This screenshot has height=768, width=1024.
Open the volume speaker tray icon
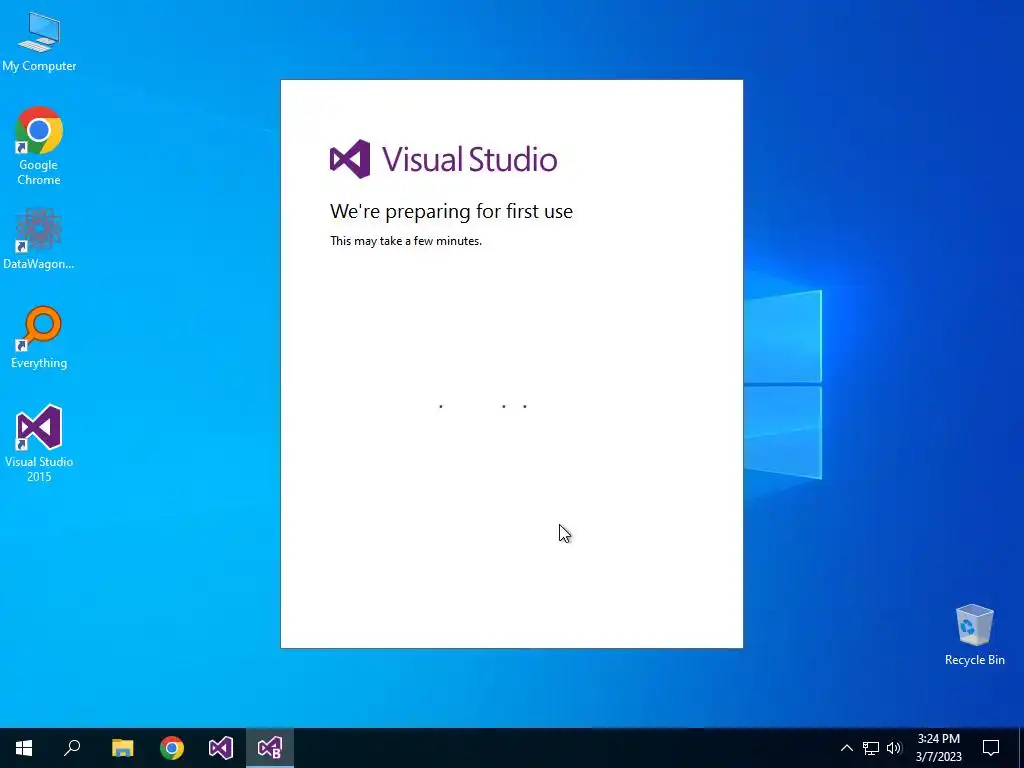click(894, 748)
